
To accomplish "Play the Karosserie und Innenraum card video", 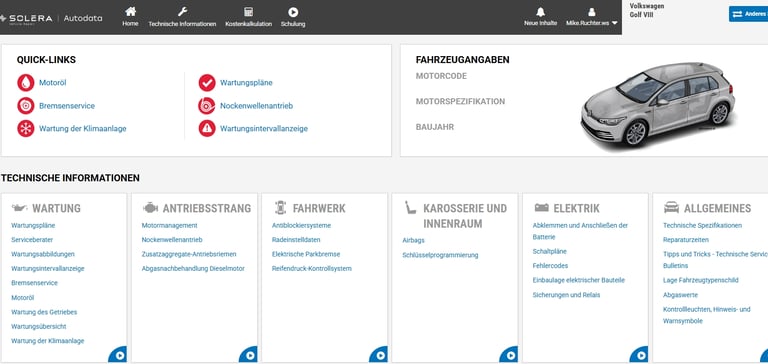I will click(510, 355).
